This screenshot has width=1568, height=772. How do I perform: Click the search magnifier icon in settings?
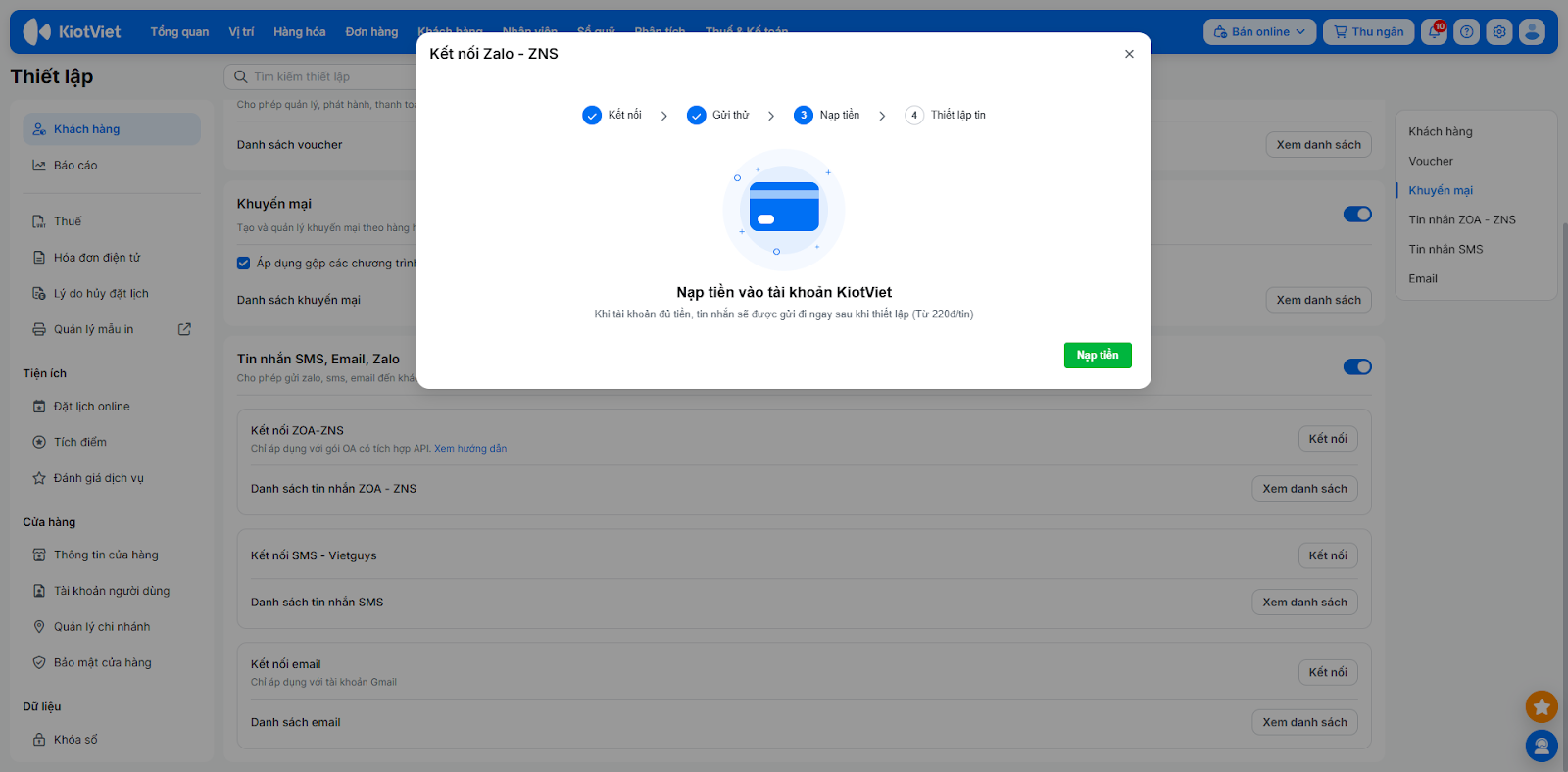coord(240,76)
